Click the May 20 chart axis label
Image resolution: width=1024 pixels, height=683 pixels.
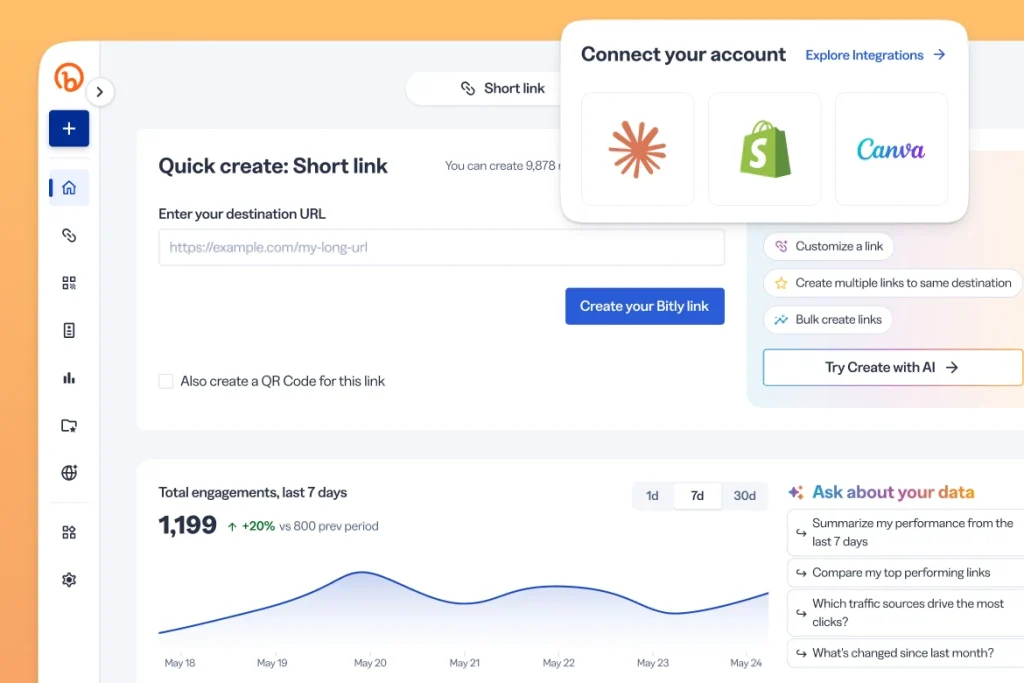(x=370, y=663)
